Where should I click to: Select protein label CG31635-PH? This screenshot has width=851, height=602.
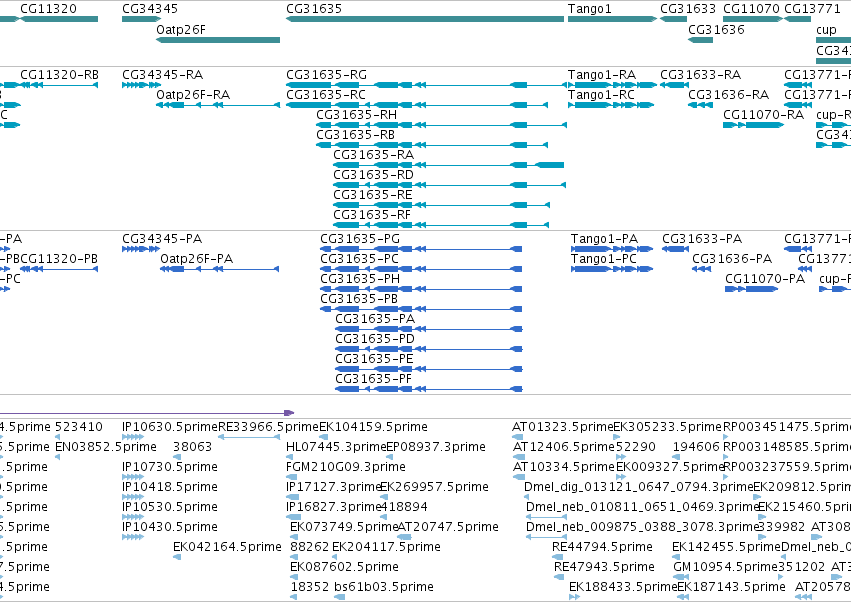(360, 279)
